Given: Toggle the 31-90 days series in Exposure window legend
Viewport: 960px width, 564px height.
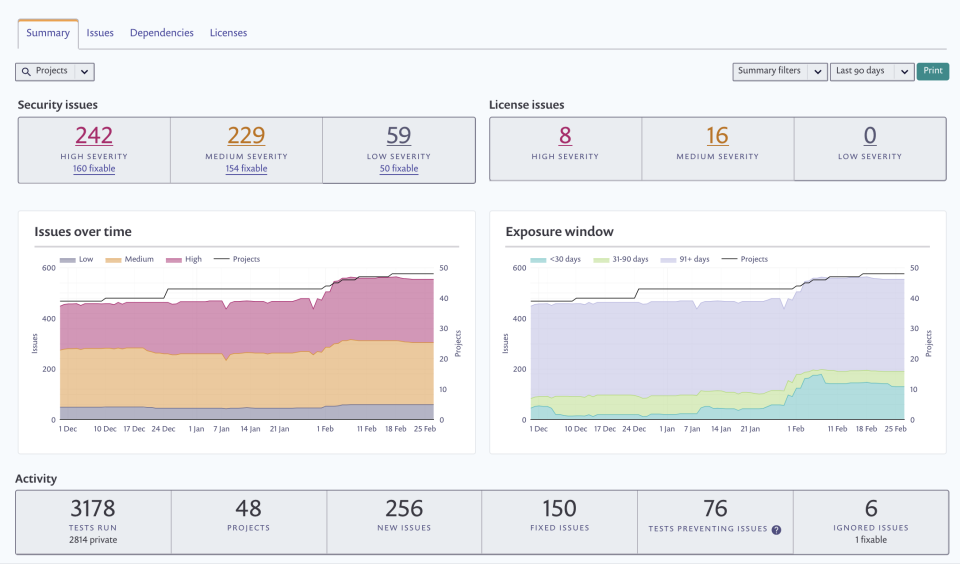Looking at the screenshot, I should [x=621, y=260].
